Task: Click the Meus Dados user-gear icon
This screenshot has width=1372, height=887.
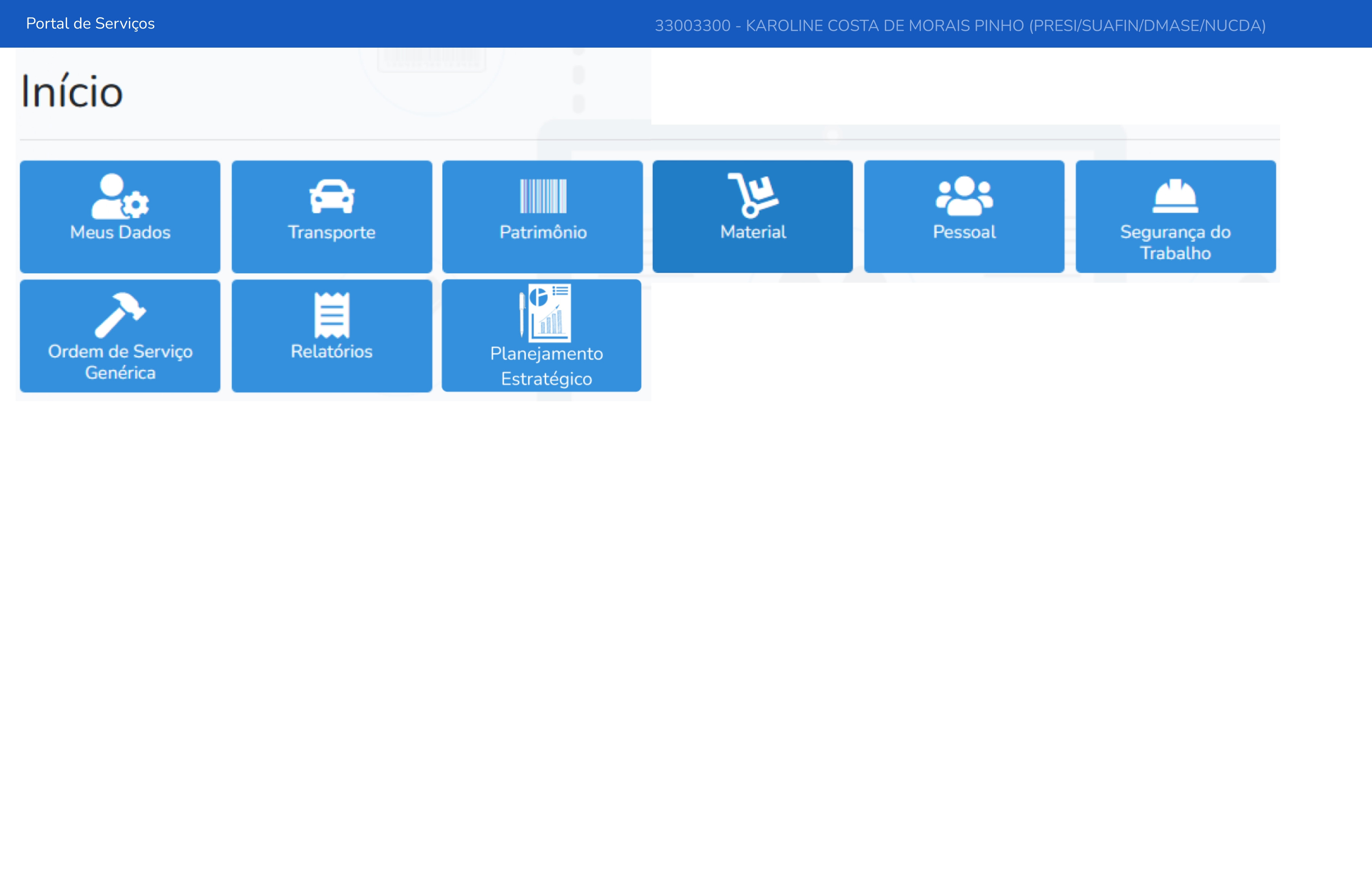Action: [x=120, y=196]
